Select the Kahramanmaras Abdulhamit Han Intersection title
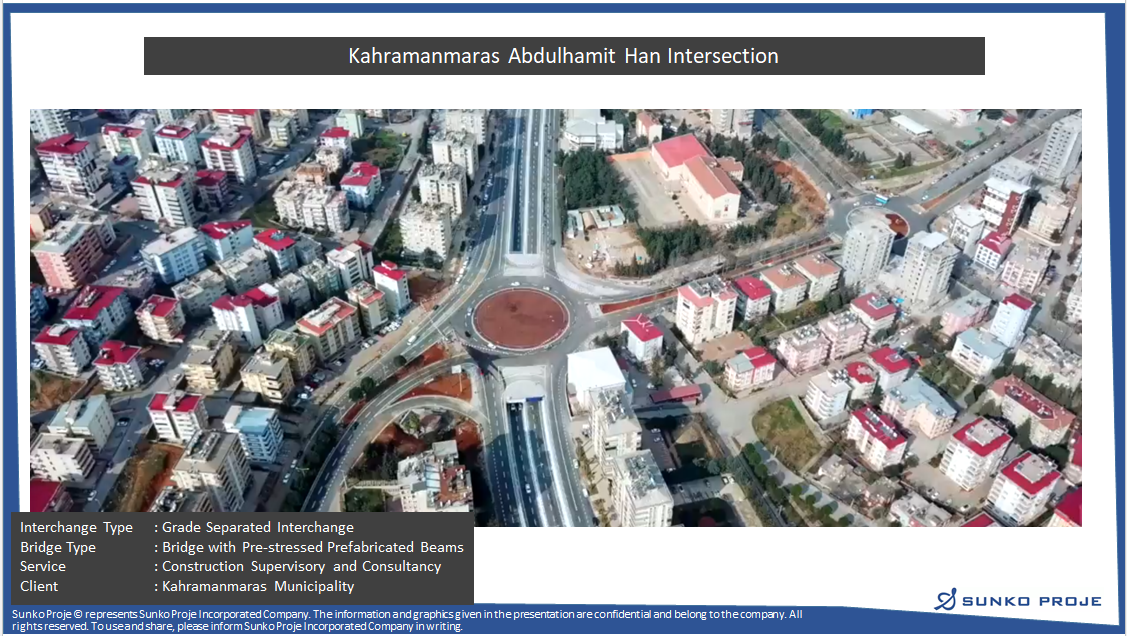 pyautogui.click(x=563, y=56)
